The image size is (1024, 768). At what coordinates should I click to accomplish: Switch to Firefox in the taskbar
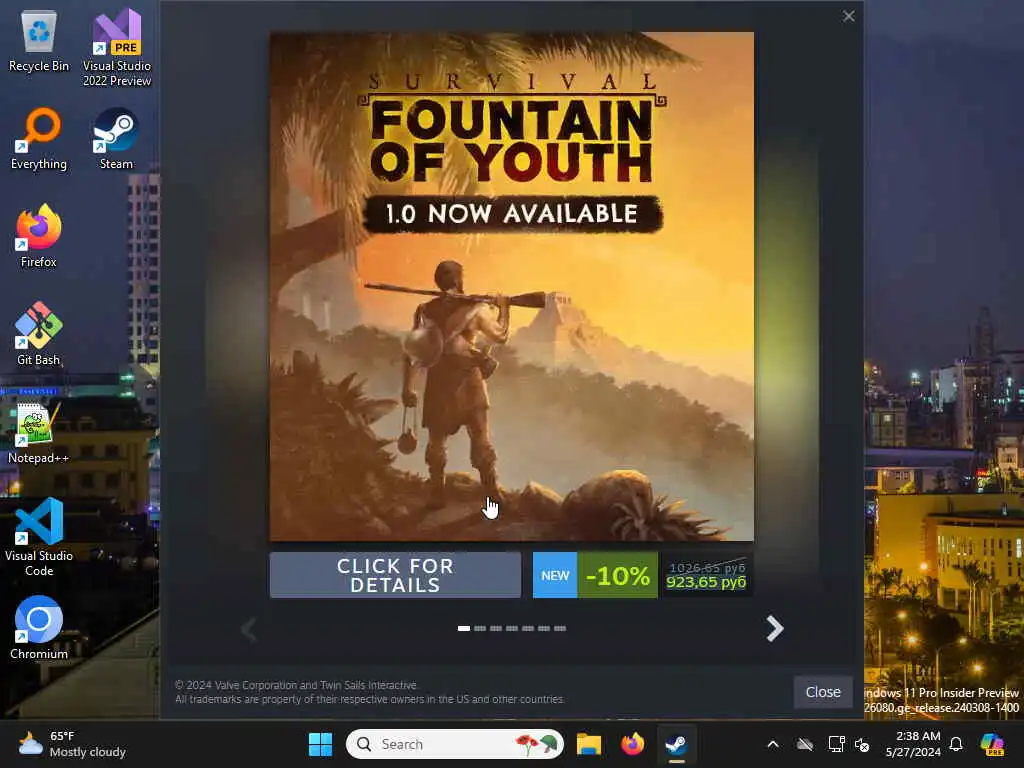tap(632, 744)
